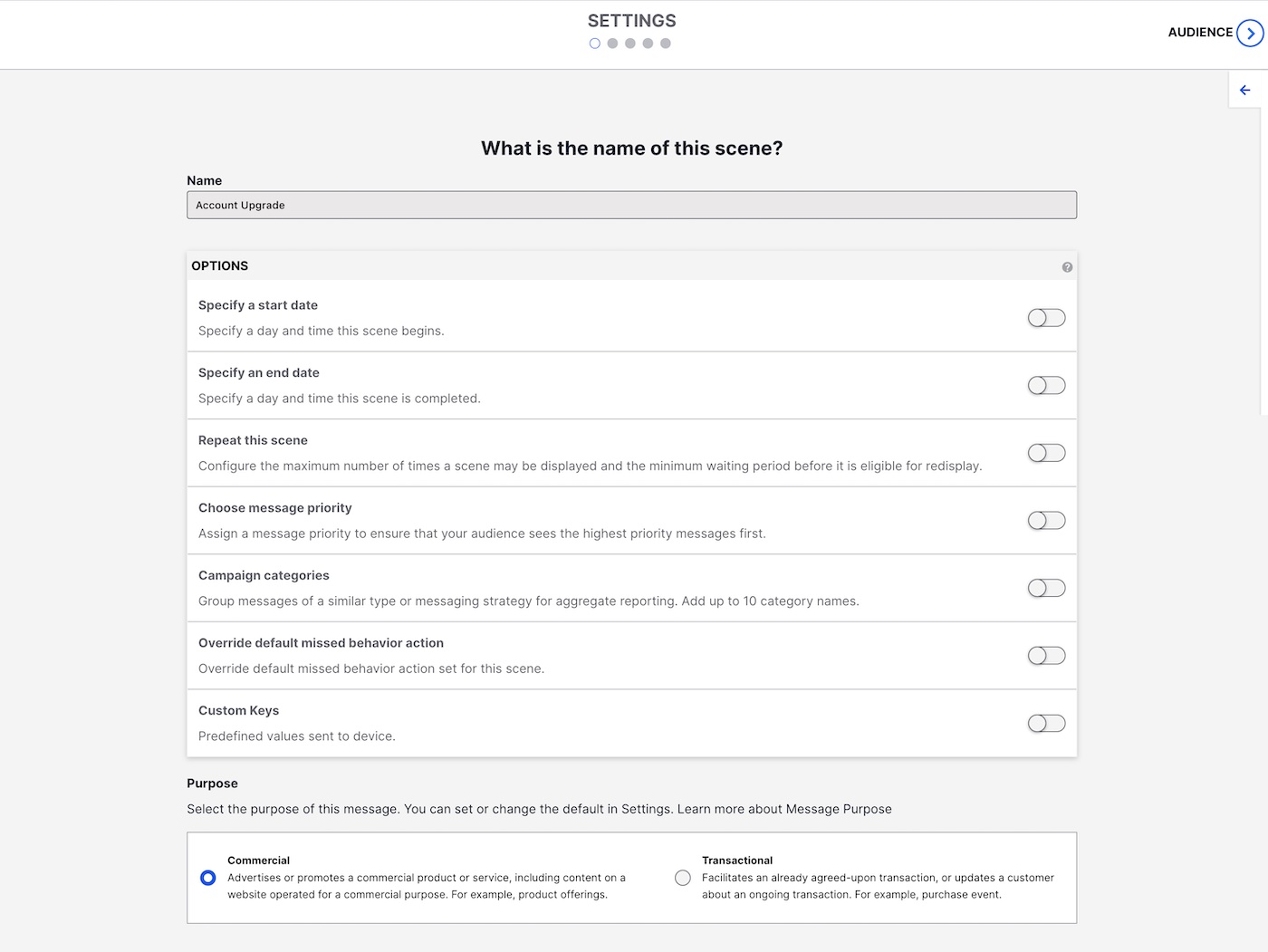The width and height of the screenshot is (1268, 952).
Task: Jump to the fifth step dot
Action: (666, 43)
